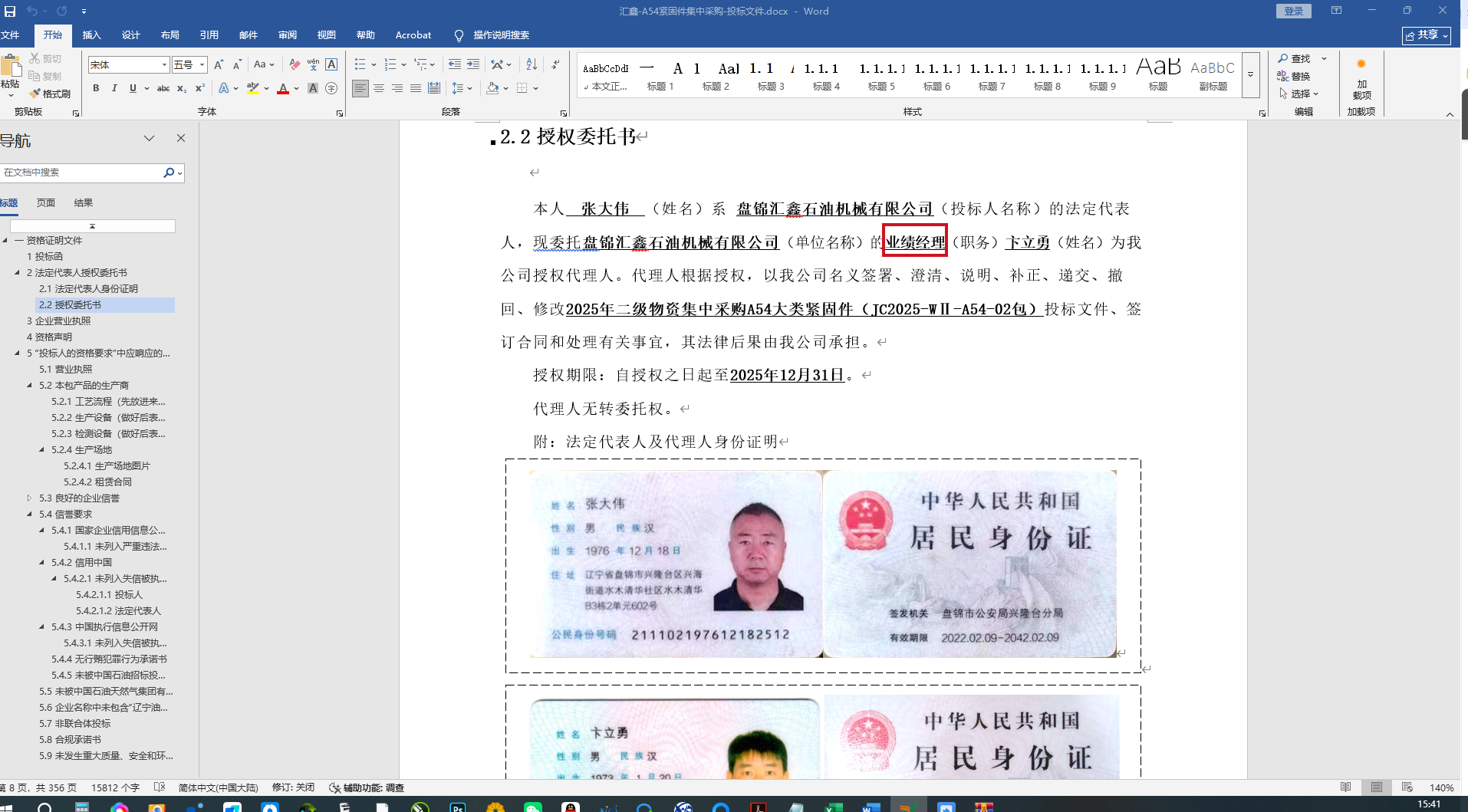This screenshot has height=812, width=1468.
Task: Clear all formatting with the eraser icon
Action: [x=295, y=64]
